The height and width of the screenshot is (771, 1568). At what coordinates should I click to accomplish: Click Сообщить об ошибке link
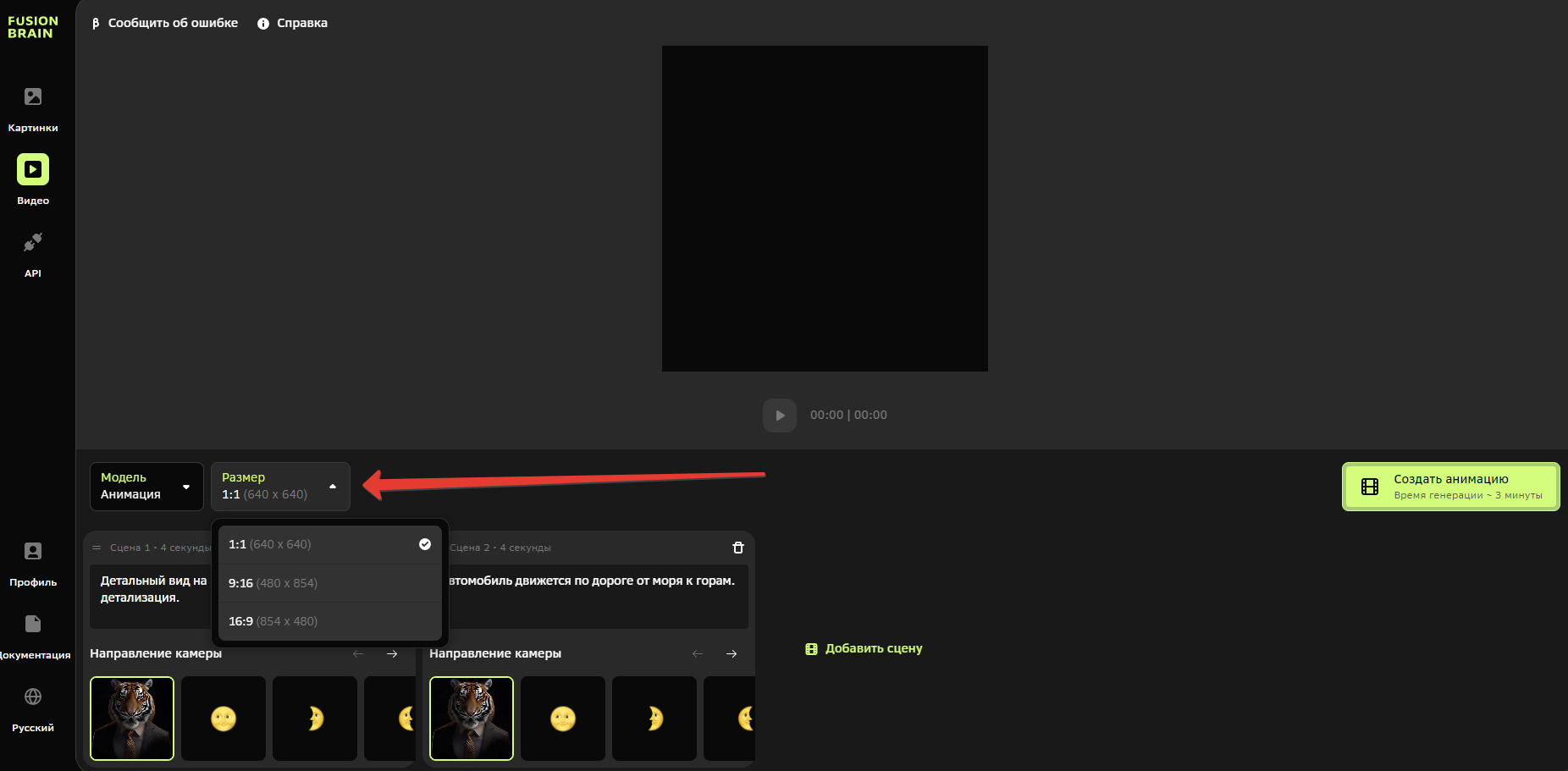click(x=165, y=23)
